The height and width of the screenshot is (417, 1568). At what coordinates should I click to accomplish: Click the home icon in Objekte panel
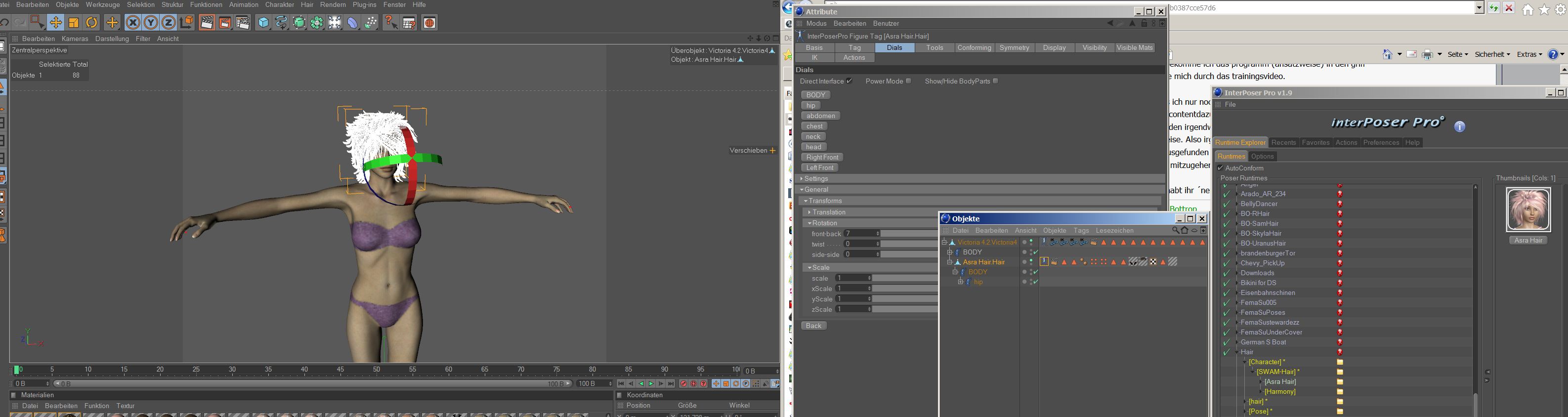click(1185, 231)
